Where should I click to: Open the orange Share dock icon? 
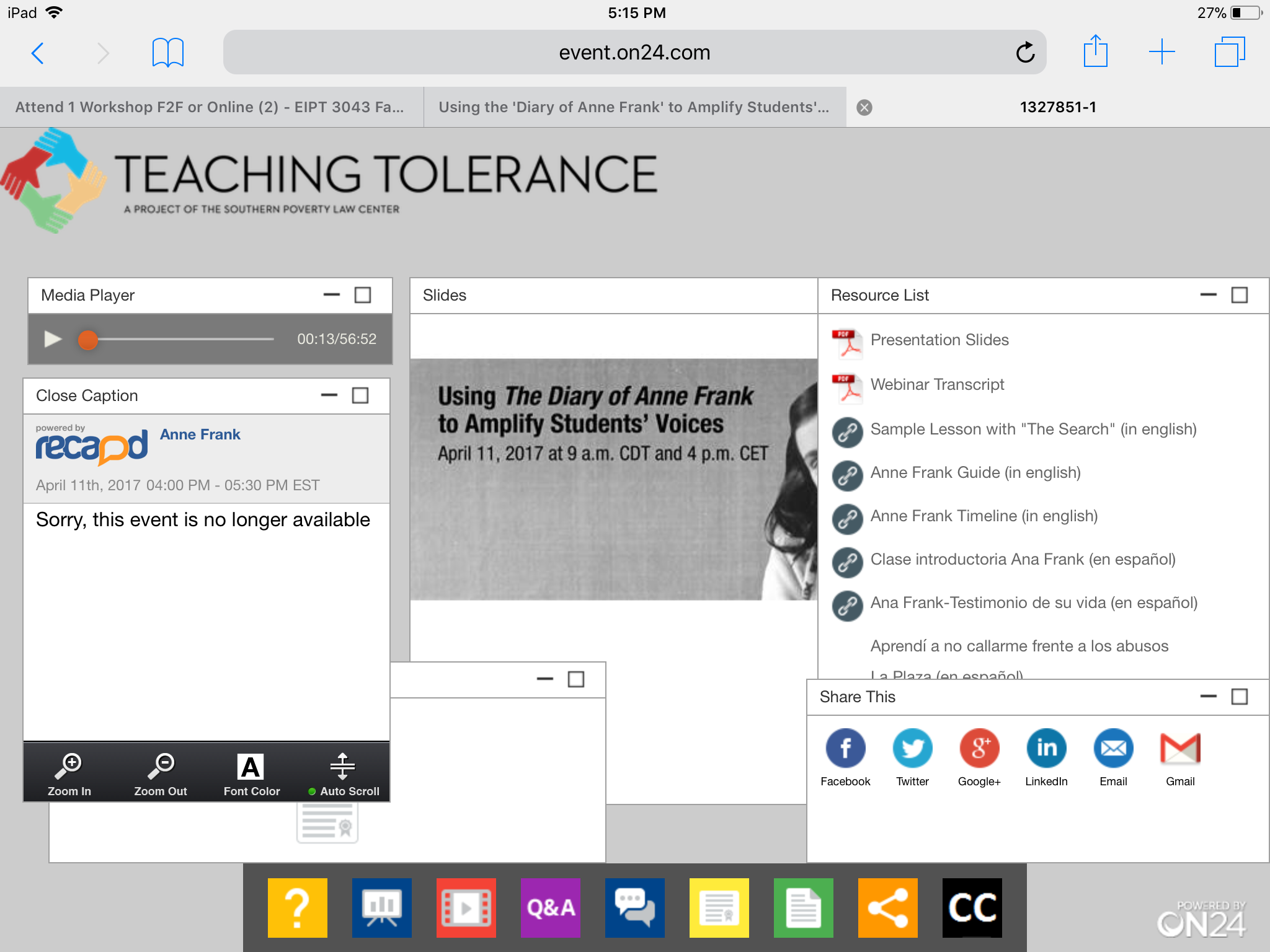point(887,907)
